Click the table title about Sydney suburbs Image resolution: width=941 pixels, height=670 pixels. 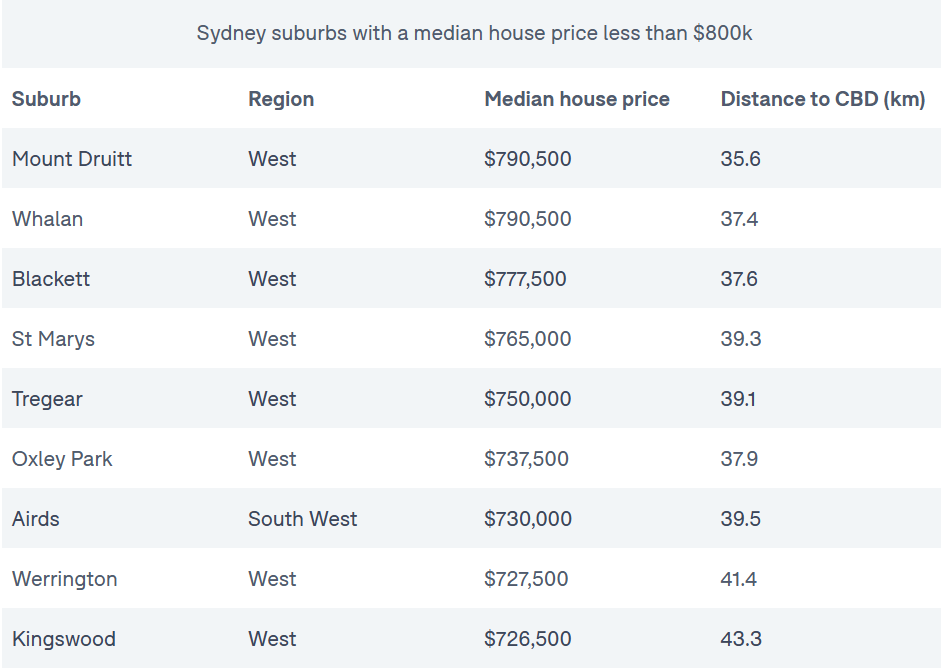(x=474, y=33)
